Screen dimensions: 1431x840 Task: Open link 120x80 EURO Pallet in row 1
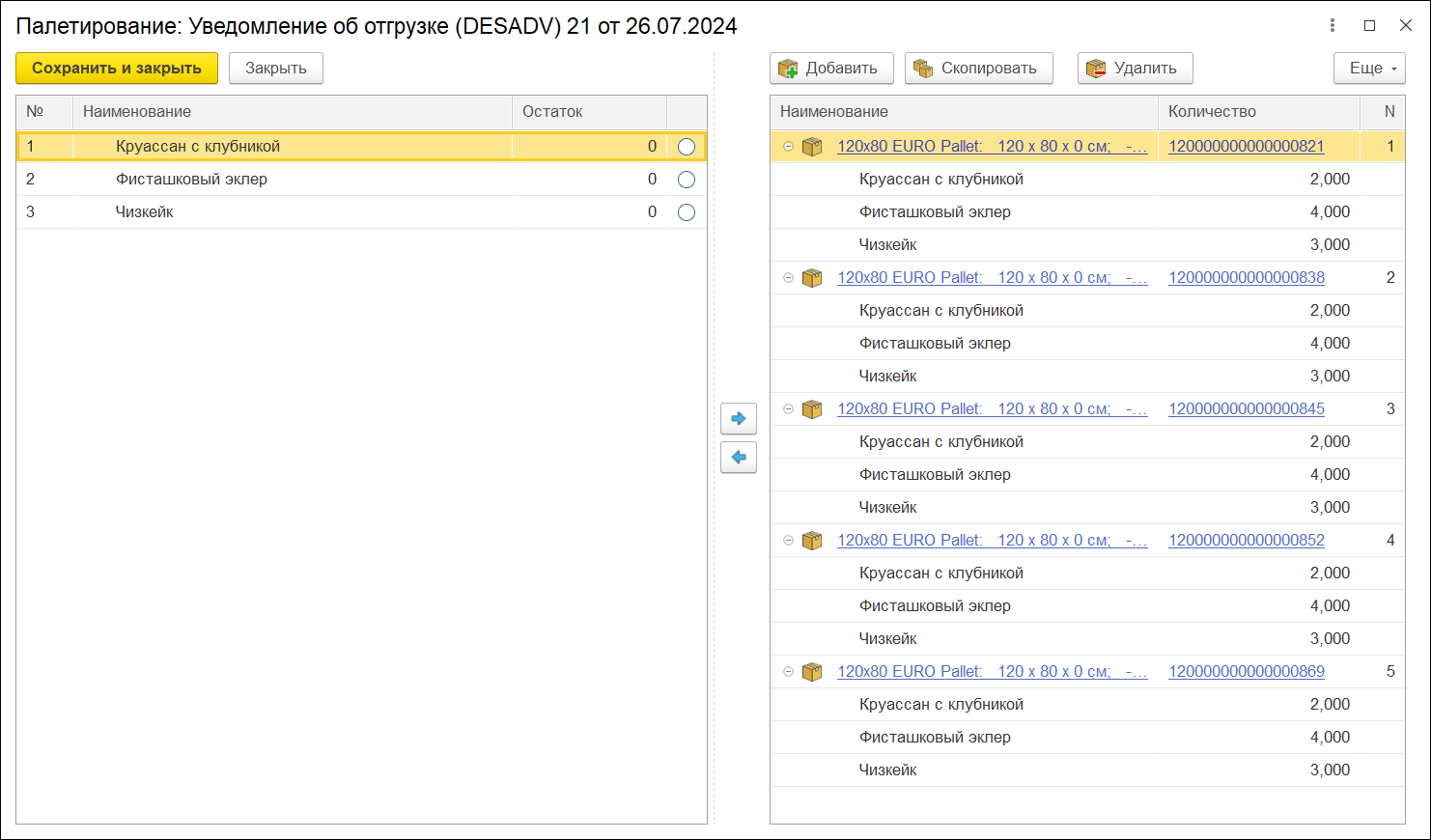993,146
